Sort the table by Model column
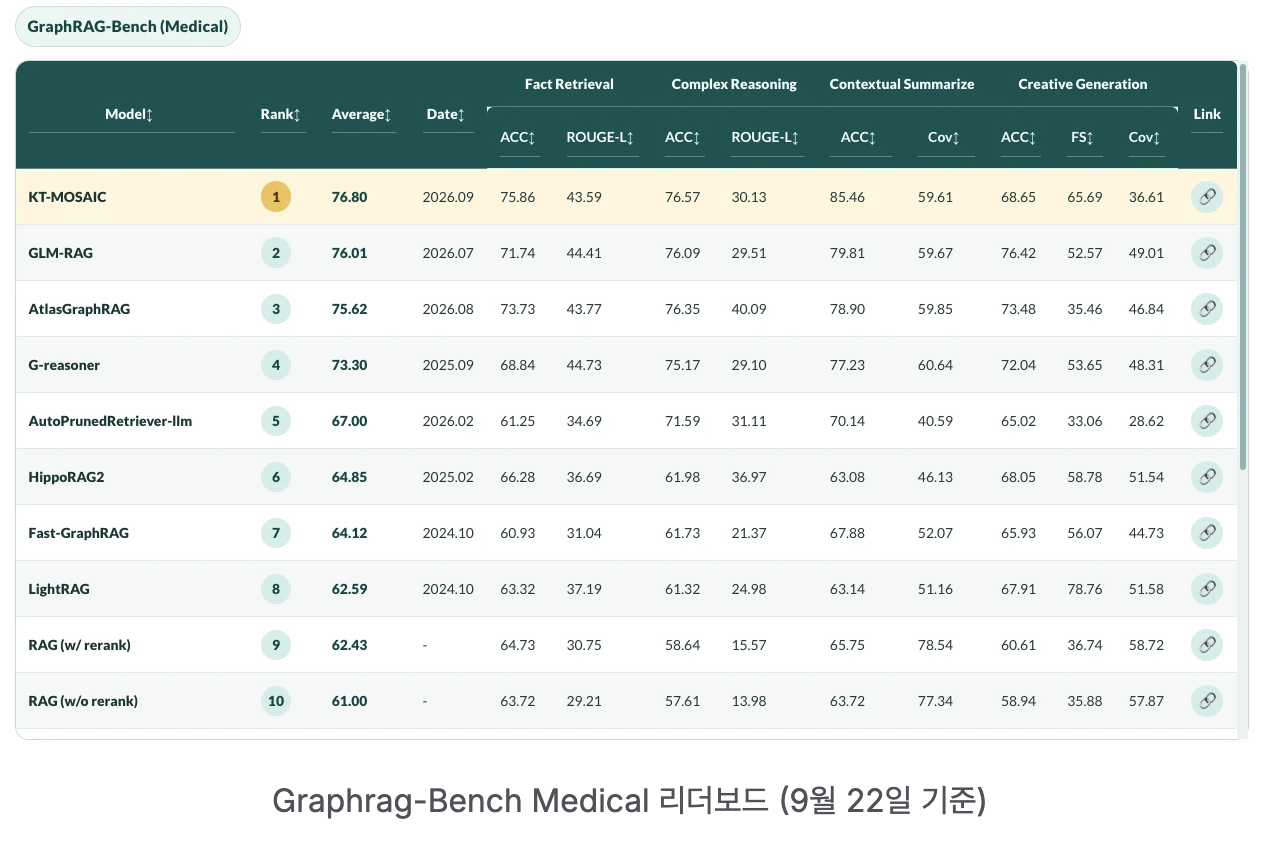This screenshot has height=852, width=1270. point(129,114)
